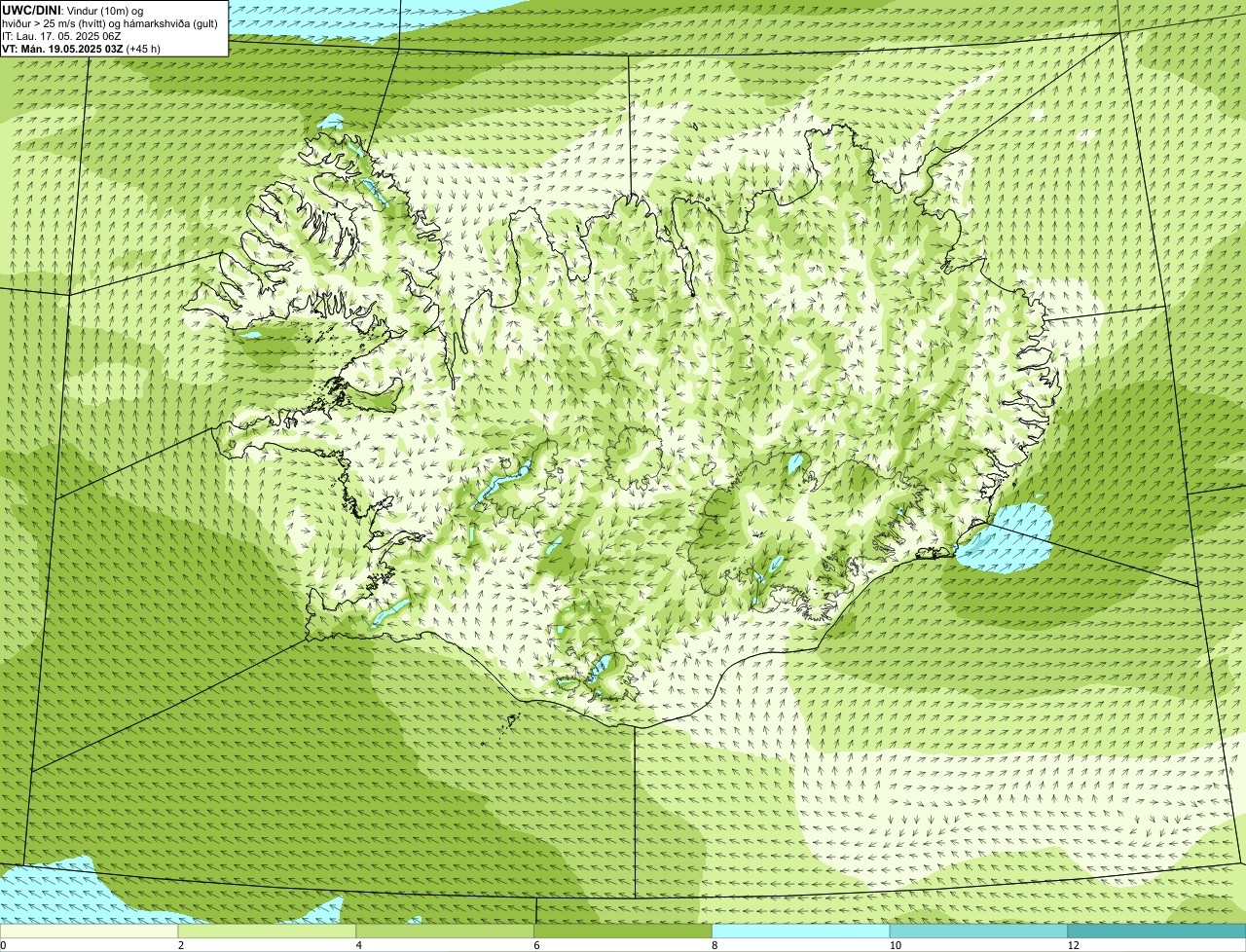Screen dimensions: 1246x952
Task: Click the 8–10 m/s light cyan legend segment
Action: [x=801, y=931]
